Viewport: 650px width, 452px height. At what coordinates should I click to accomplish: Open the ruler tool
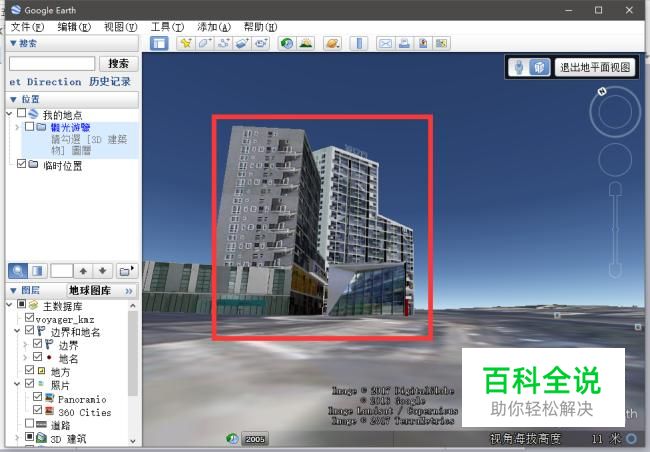[359, 43]
